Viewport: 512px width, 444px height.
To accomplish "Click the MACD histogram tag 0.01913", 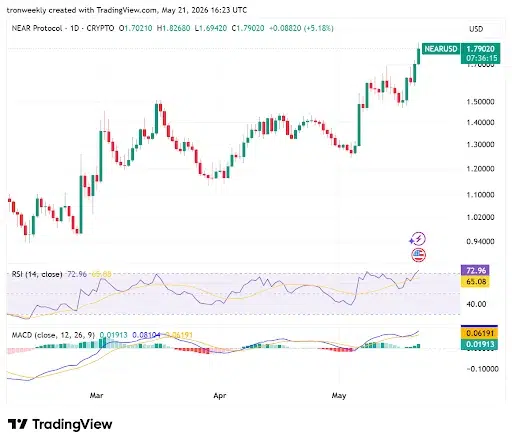I will point(480,344).
